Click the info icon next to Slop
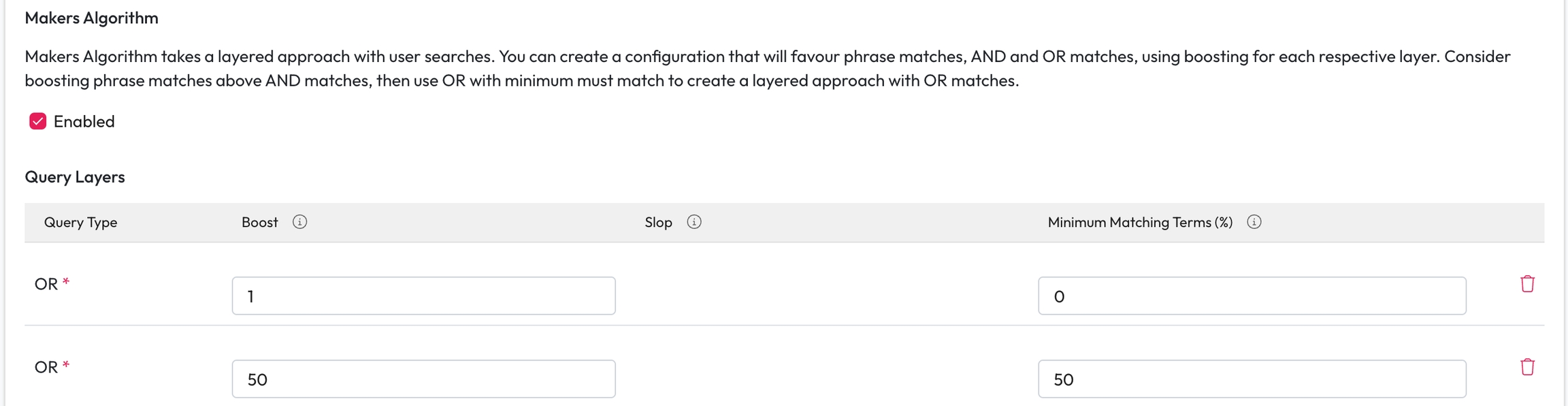 (x=693, y=222)
